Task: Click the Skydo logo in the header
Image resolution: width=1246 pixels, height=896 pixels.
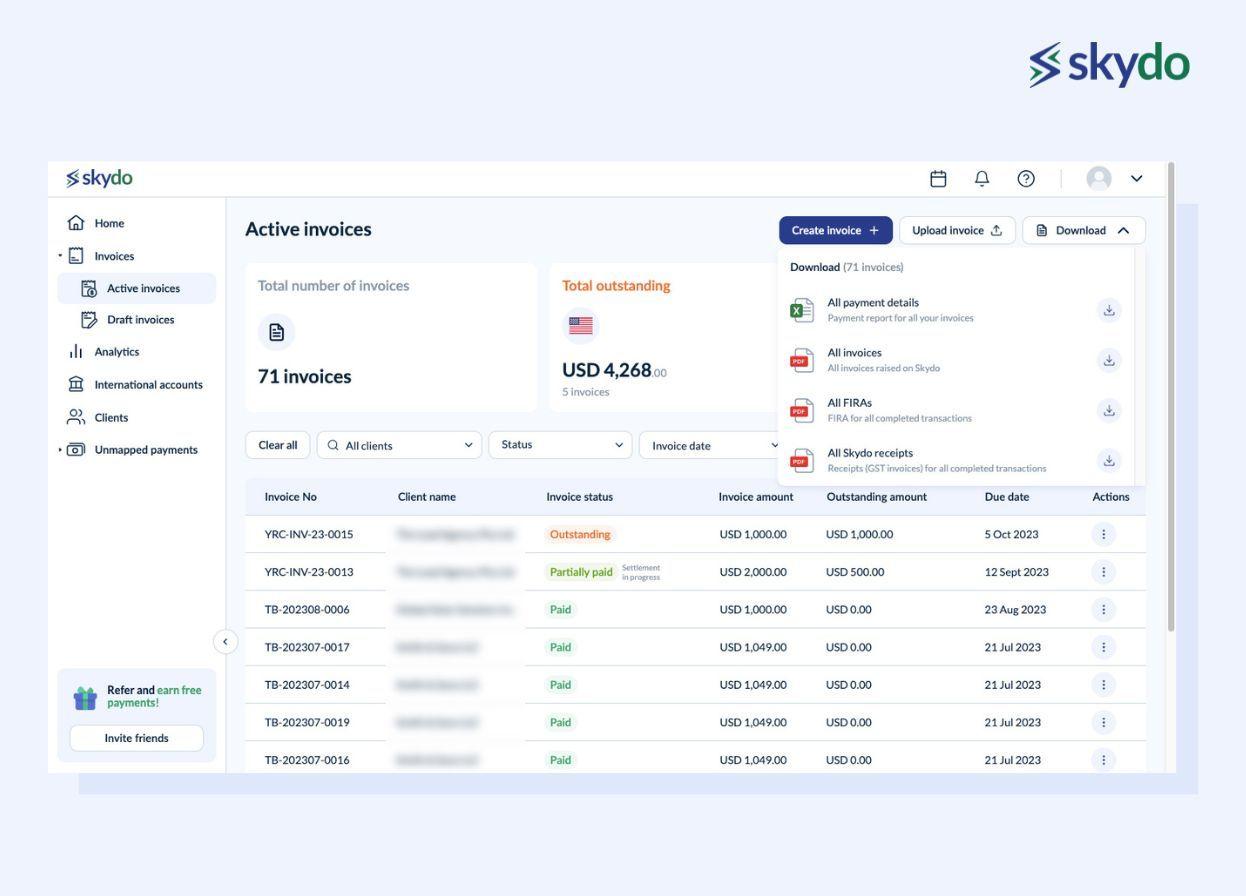Action: coord(99,177)
